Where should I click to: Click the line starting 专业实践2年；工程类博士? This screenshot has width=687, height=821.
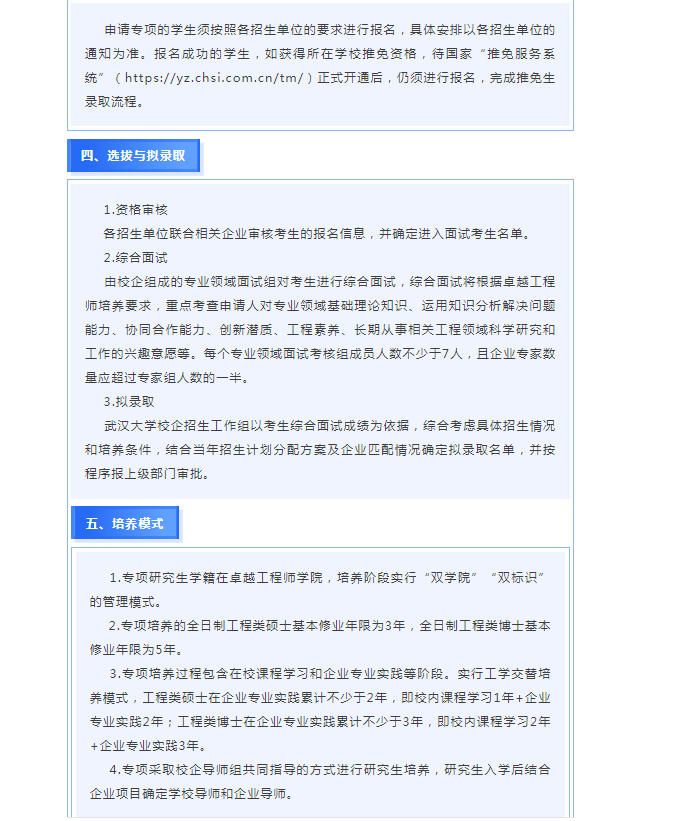tap(320, 722)
